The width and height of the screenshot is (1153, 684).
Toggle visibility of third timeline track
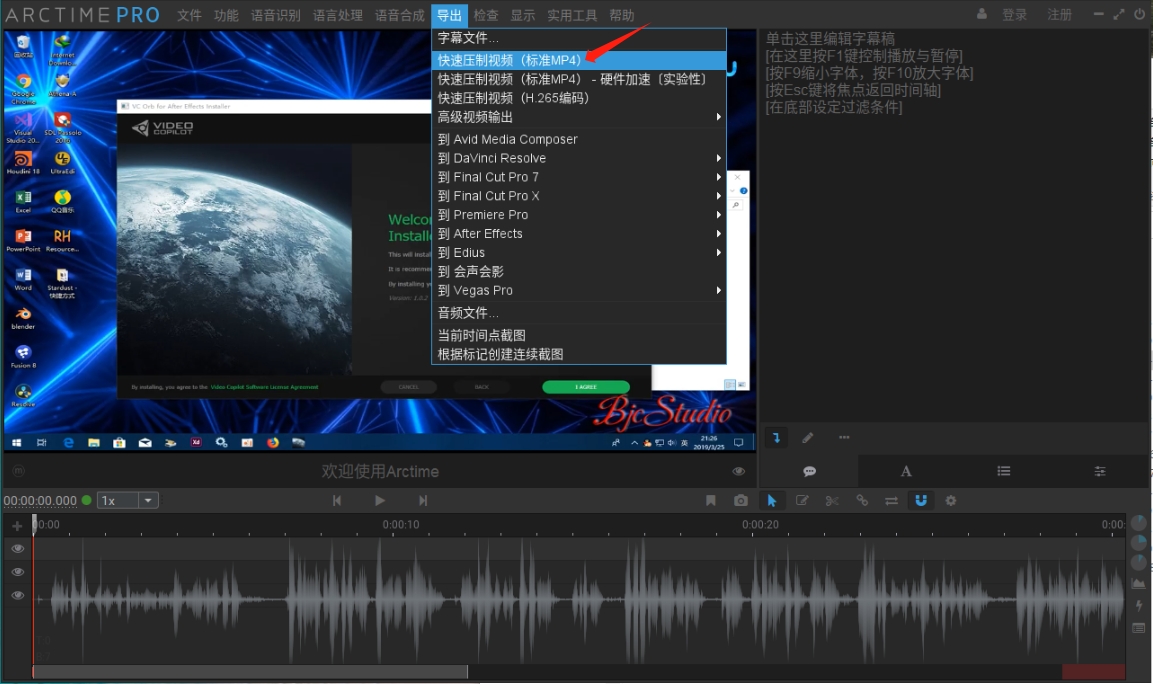[18, 596]
